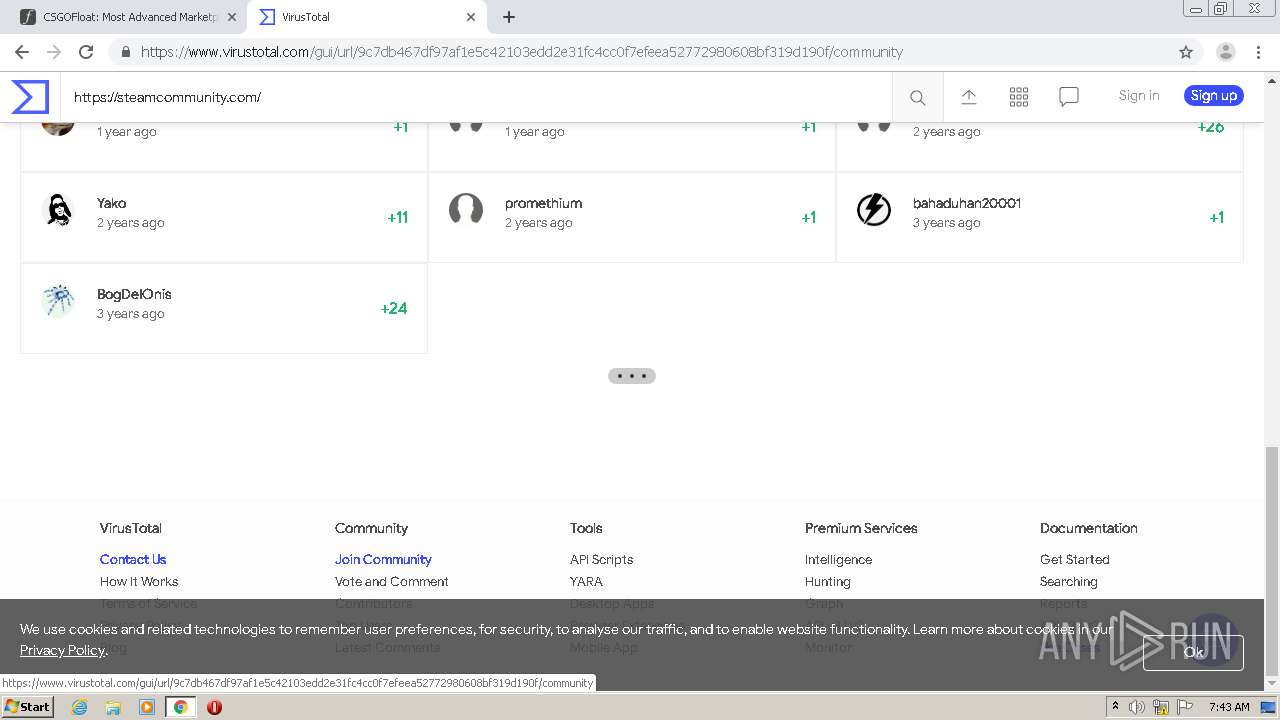Click the steamcommunity URL search field
This screenshot has width=1280, height=720.
pyautogui.click(x=476, y=97)
